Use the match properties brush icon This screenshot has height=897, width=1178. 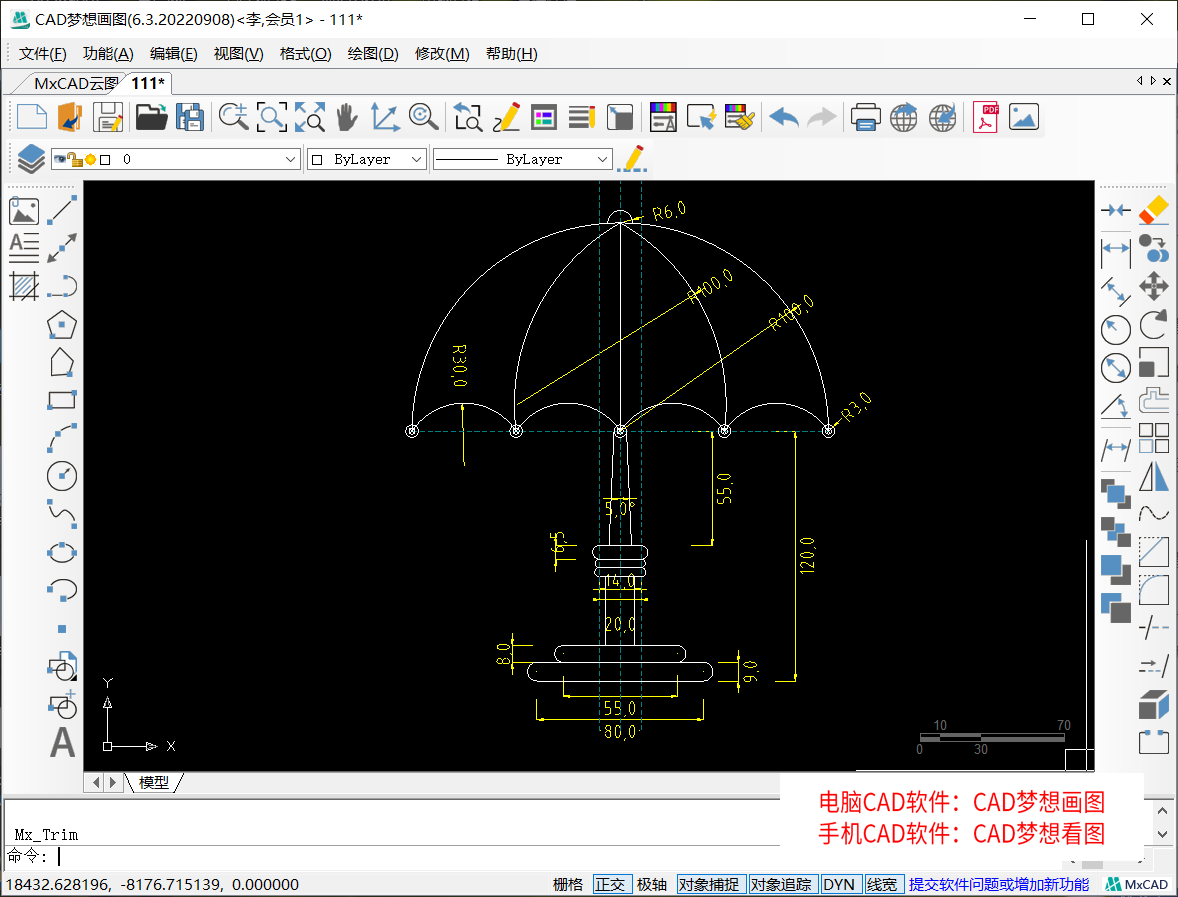pos(739,117)
